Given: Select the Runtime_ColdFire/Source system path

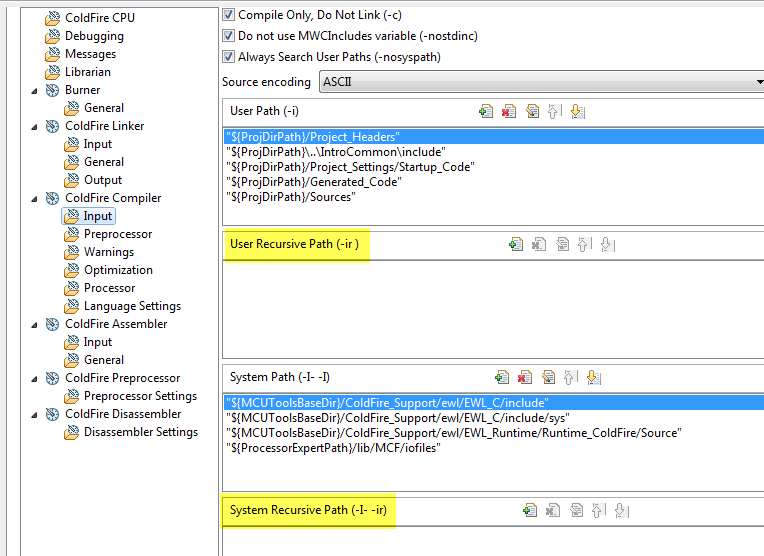Looking at the screenshot, I should pyautogui.click(x=494, y=433).
